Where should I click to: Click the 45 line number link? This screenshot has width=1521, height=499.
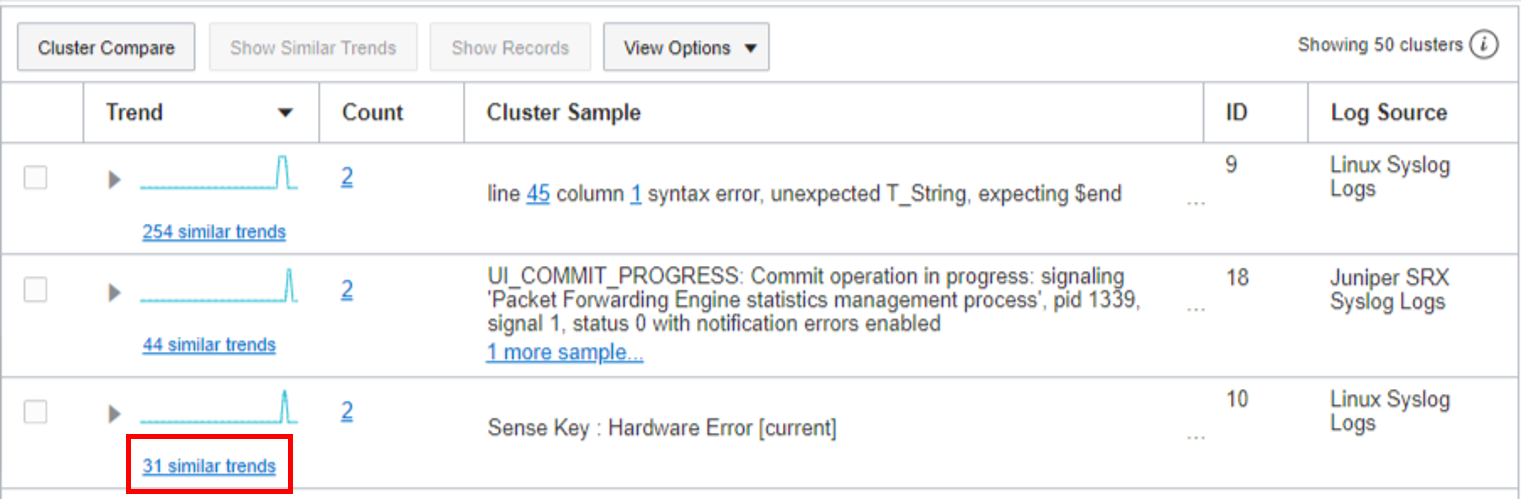[x=538, y=194]
